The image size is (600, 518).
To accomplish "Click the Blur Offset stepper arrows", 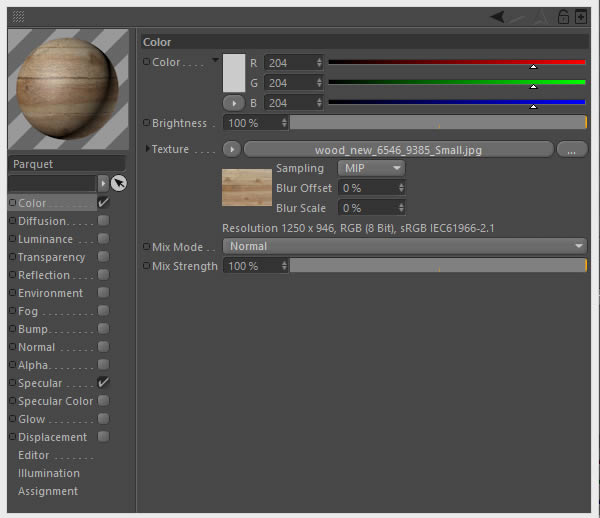I will click(x=401, y=188).
